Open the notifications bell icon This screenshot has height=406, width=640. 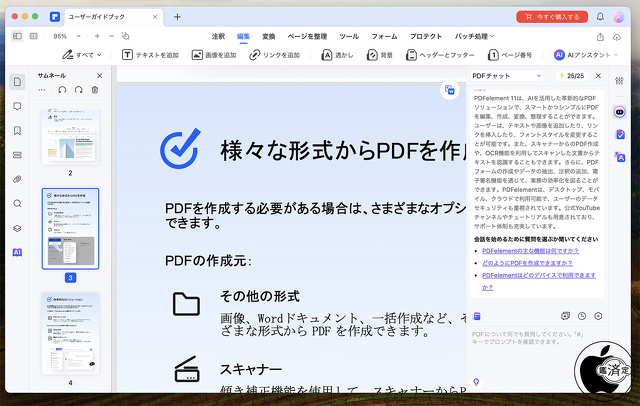(600, 17)
